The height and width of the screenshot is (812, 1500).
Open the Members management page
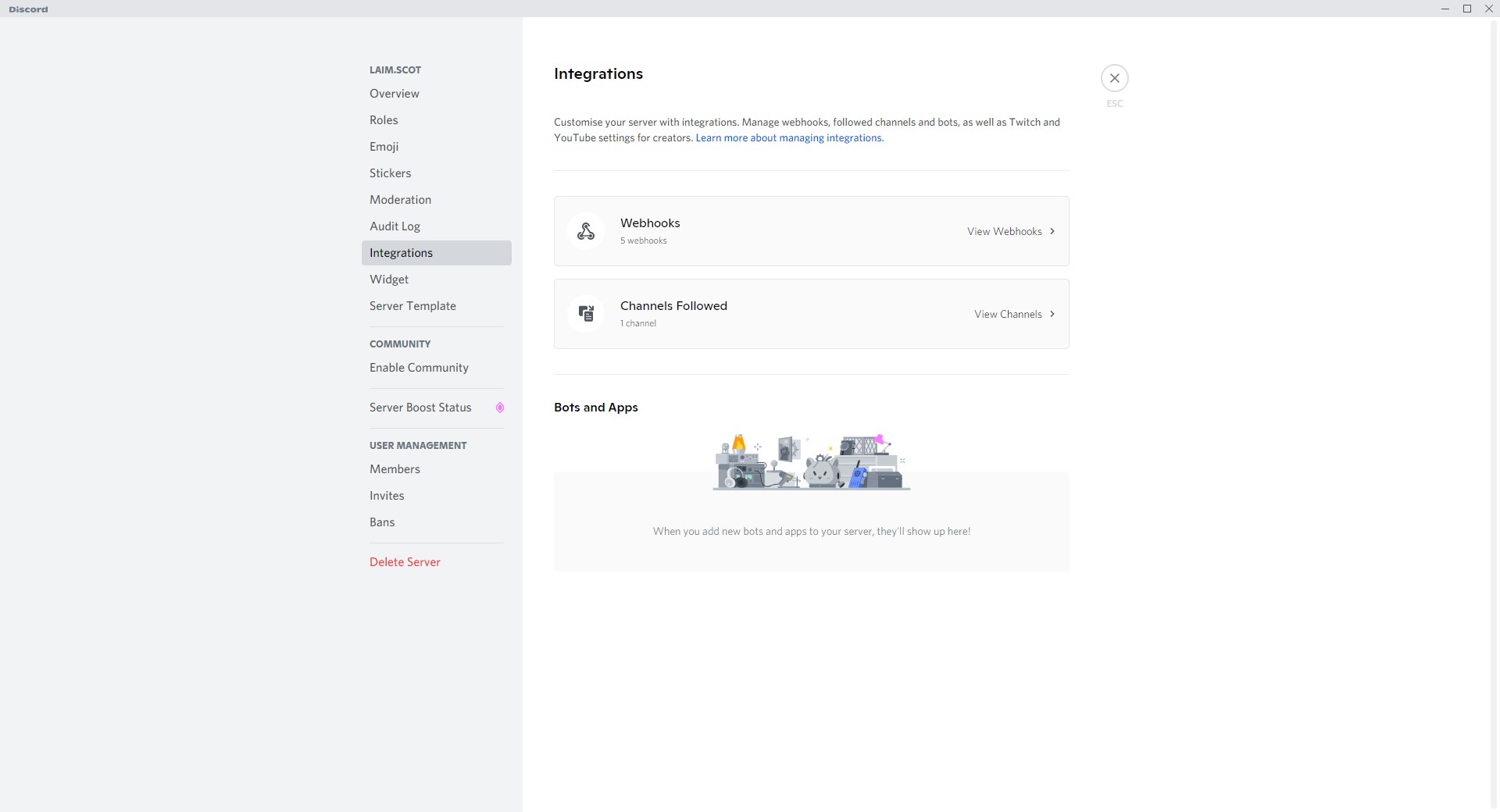[395, 469]
